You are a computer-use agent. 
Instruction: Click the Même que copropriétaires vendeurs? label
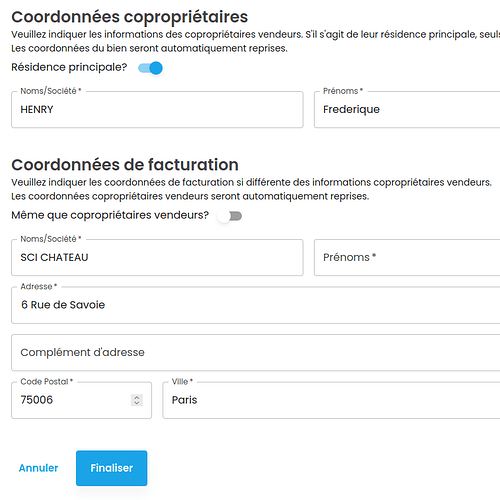110,215
